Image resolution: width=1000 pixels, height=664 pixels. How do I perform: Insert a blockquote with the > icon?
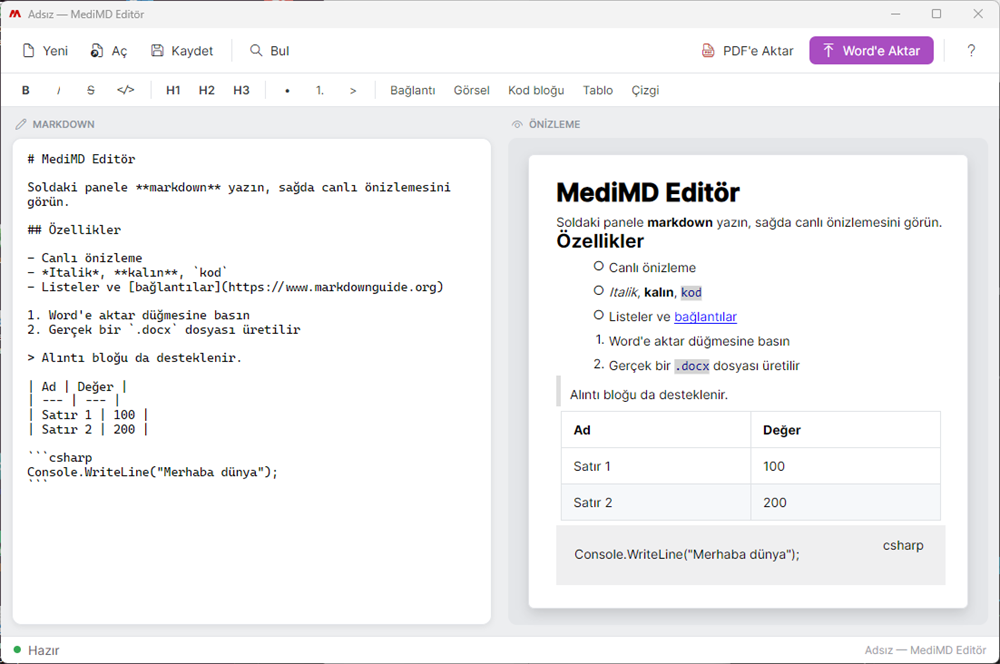[x=353, y=91]
